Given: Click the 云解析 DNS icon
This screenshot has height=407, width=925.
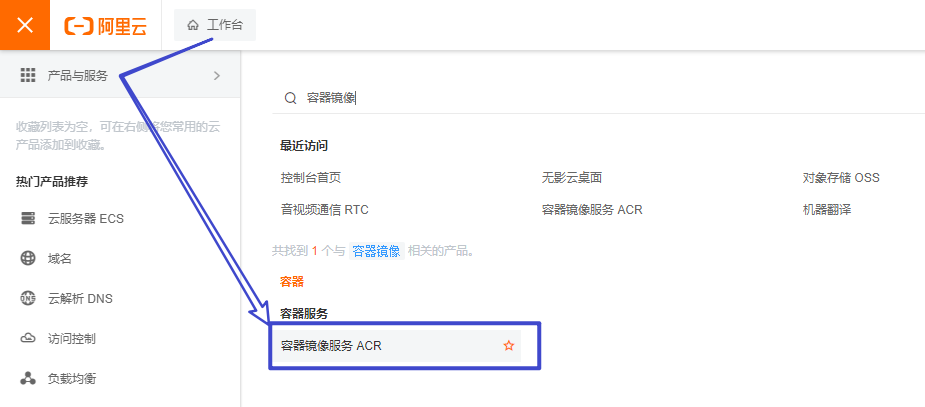Looking at the screenshot, I should 28,298.
